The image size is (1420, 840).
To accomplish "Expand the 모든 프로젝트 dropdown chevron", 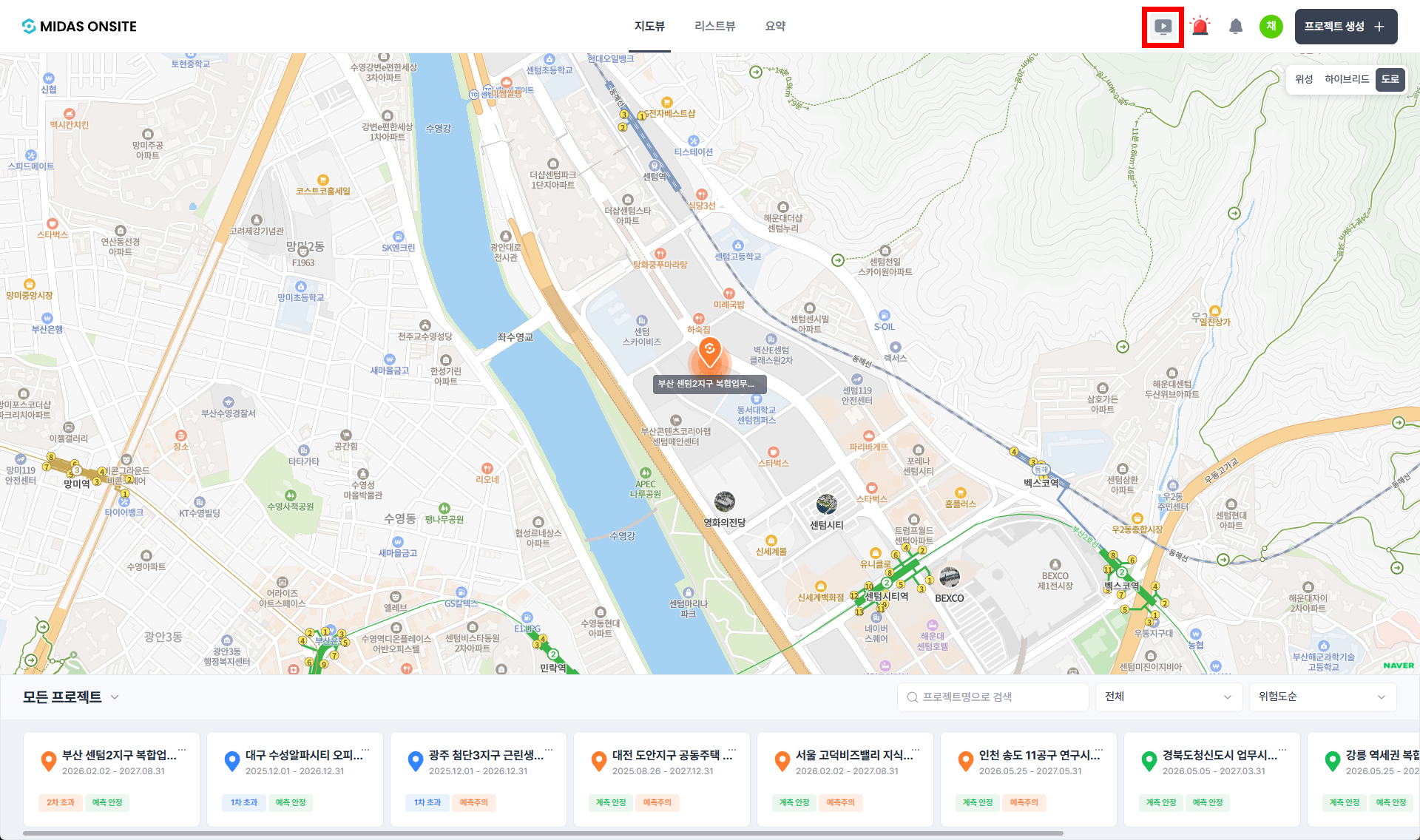I will 115,697.
